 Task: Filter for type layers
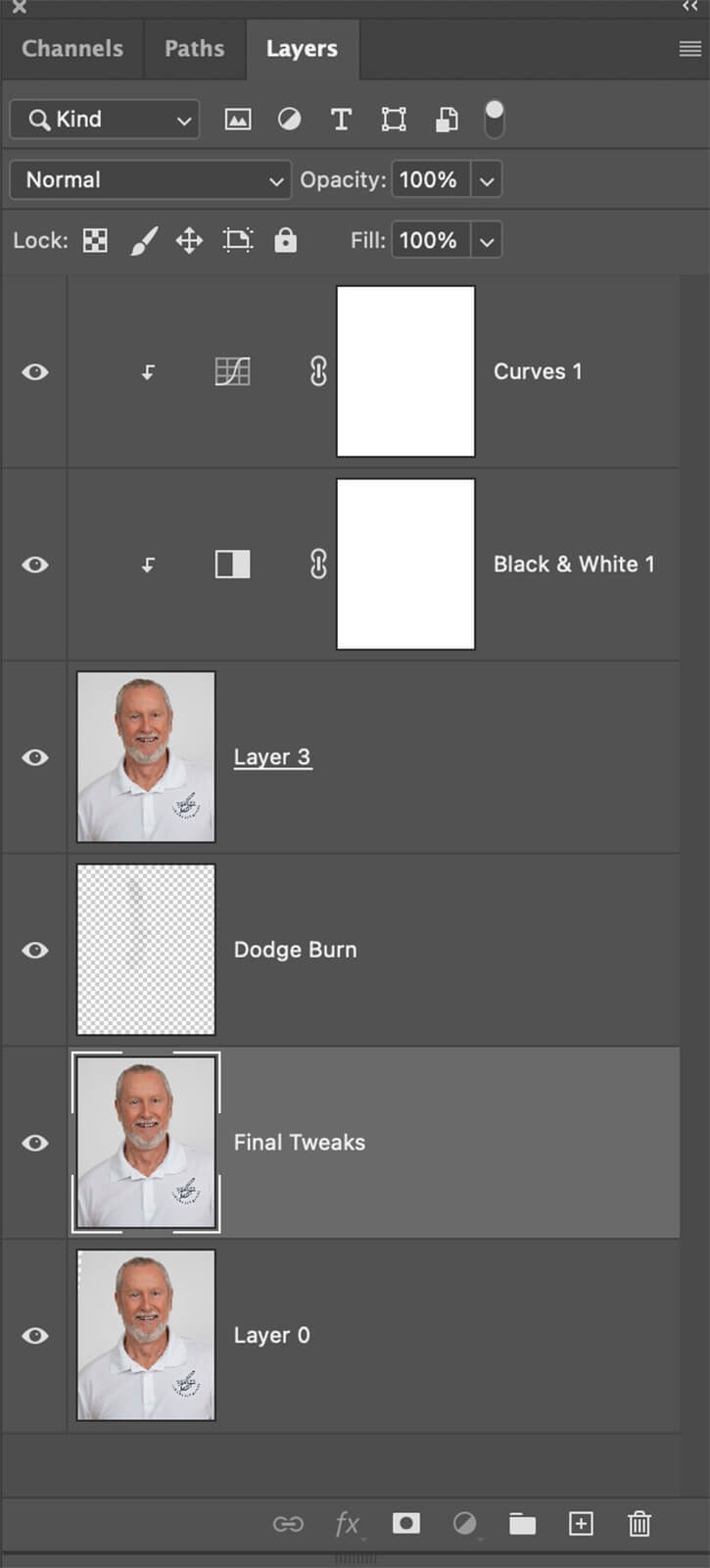click(341, 120)
